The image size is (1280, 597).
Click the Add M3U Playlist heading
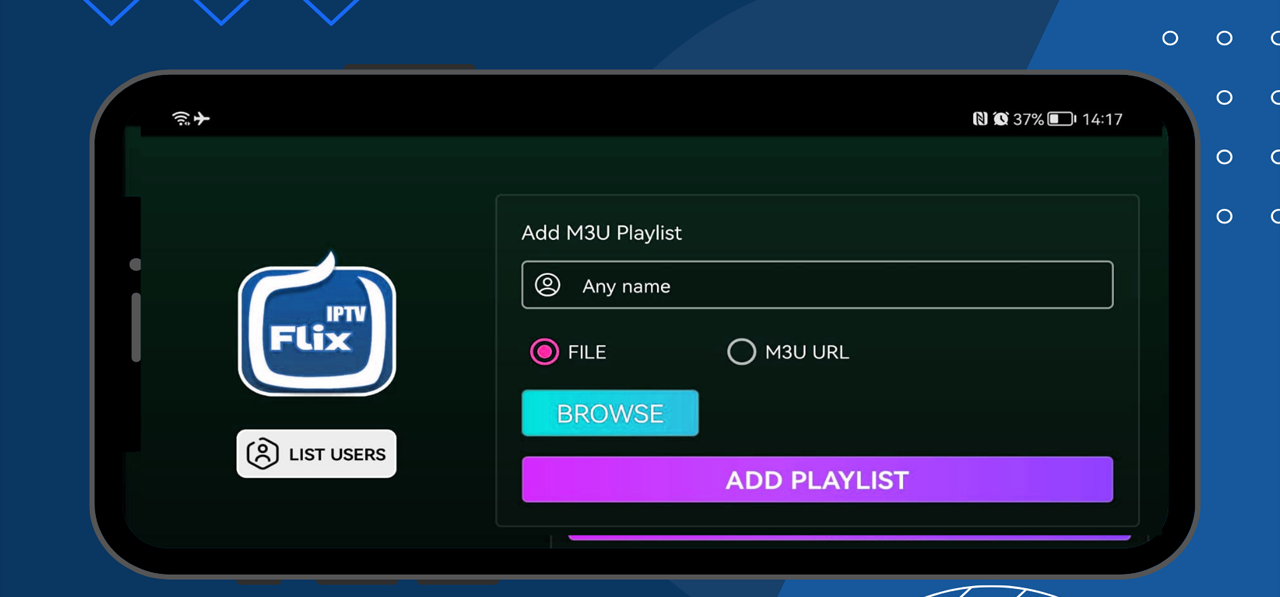(x=601, y=233)
